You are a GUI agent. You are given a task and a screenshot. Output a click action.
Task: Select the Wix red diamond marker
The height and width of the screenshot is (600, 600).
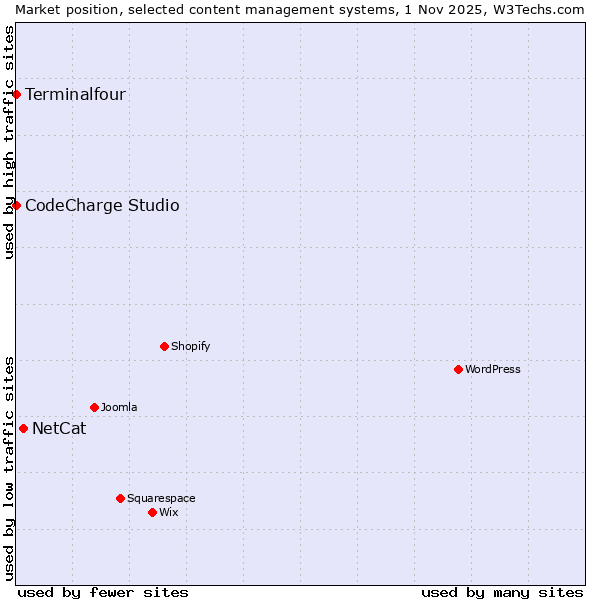[x=152, y=513]
